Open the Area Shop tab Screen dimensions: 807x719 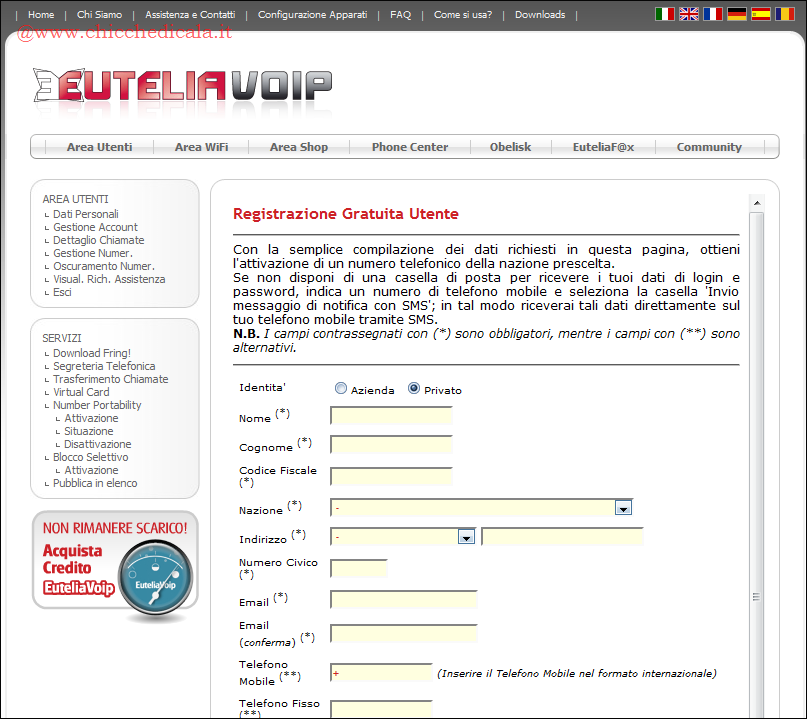pos(298,147)
